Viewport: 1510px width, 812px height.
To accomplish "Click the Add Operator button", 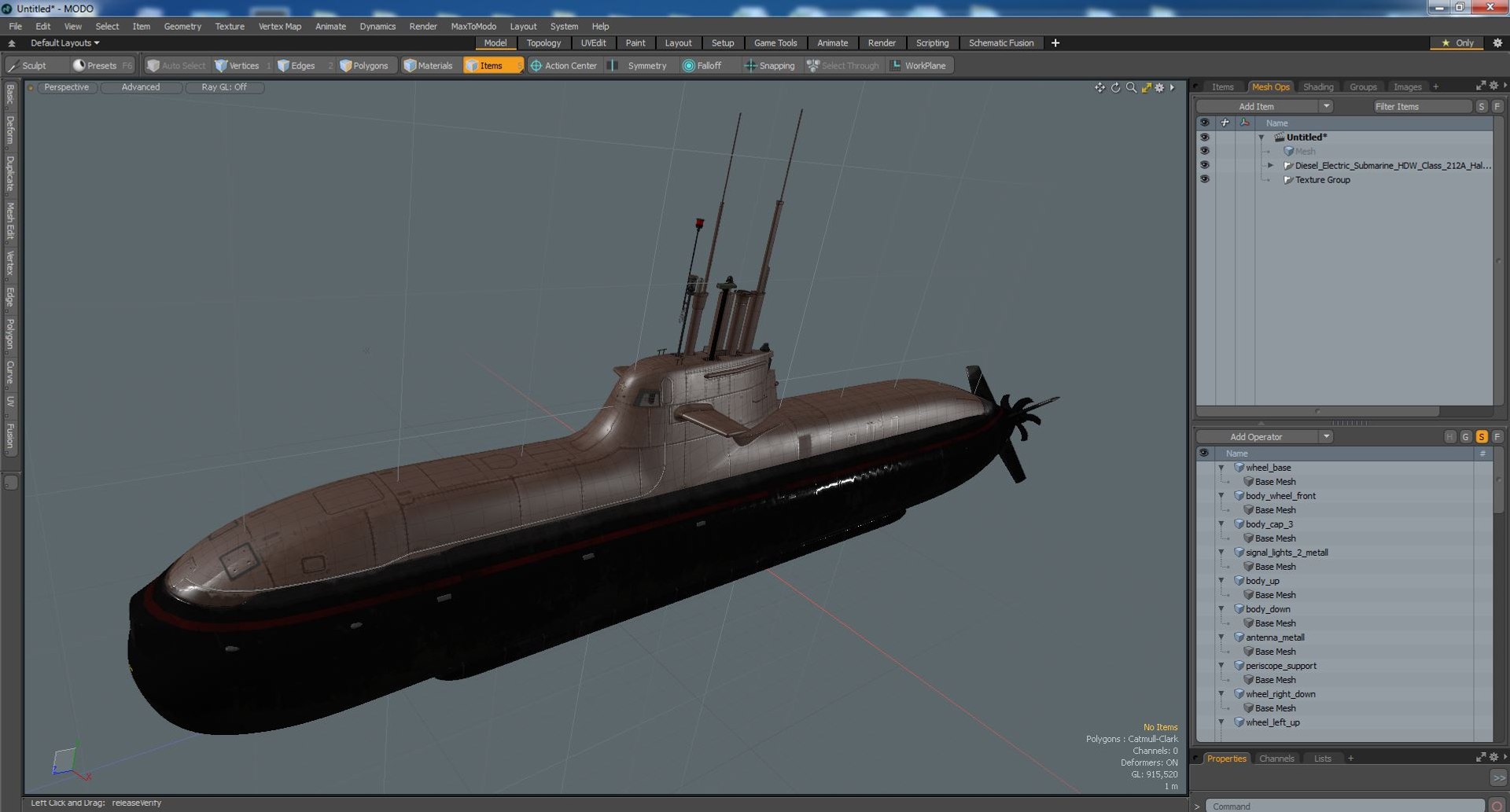I will click(x=1257, y=437).
